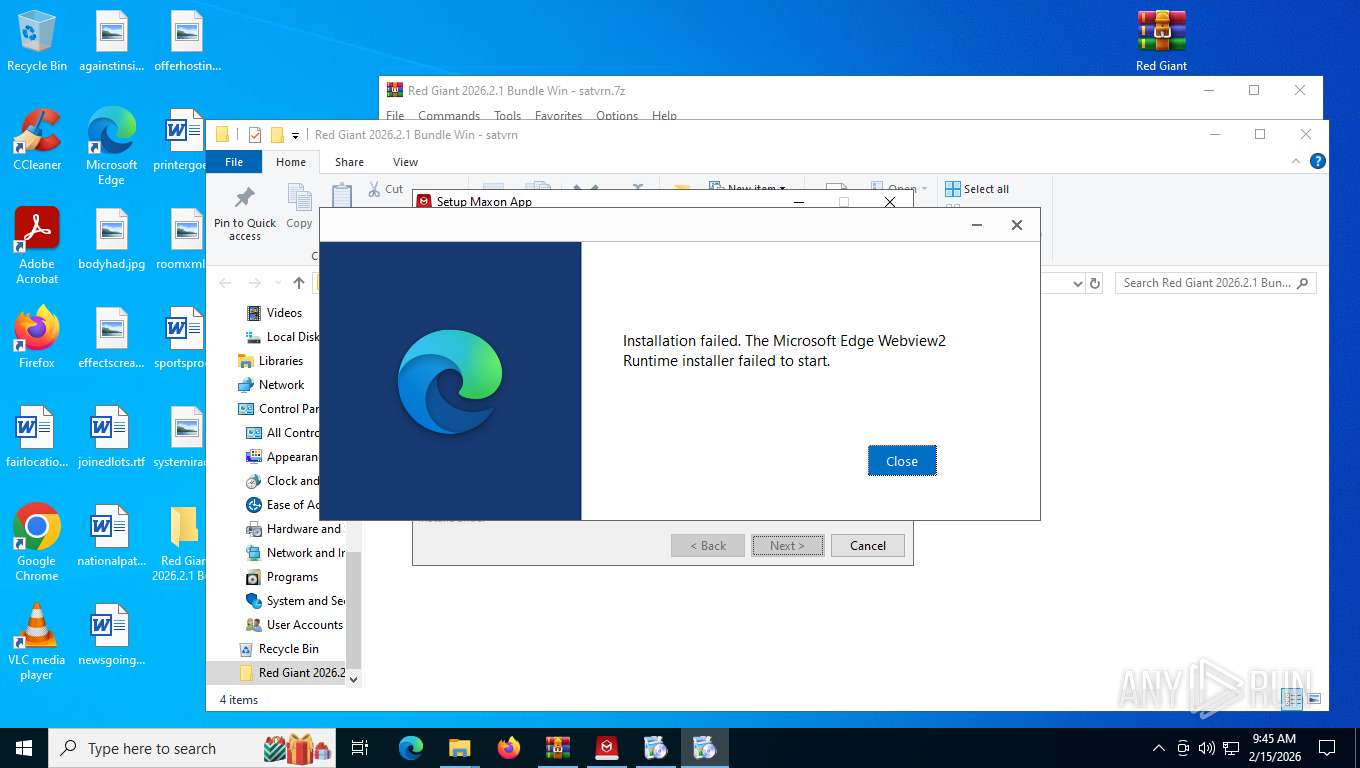Click Cancel in Setup Maxon App
The image size is (1360, 768).
[x=867, y=545]
